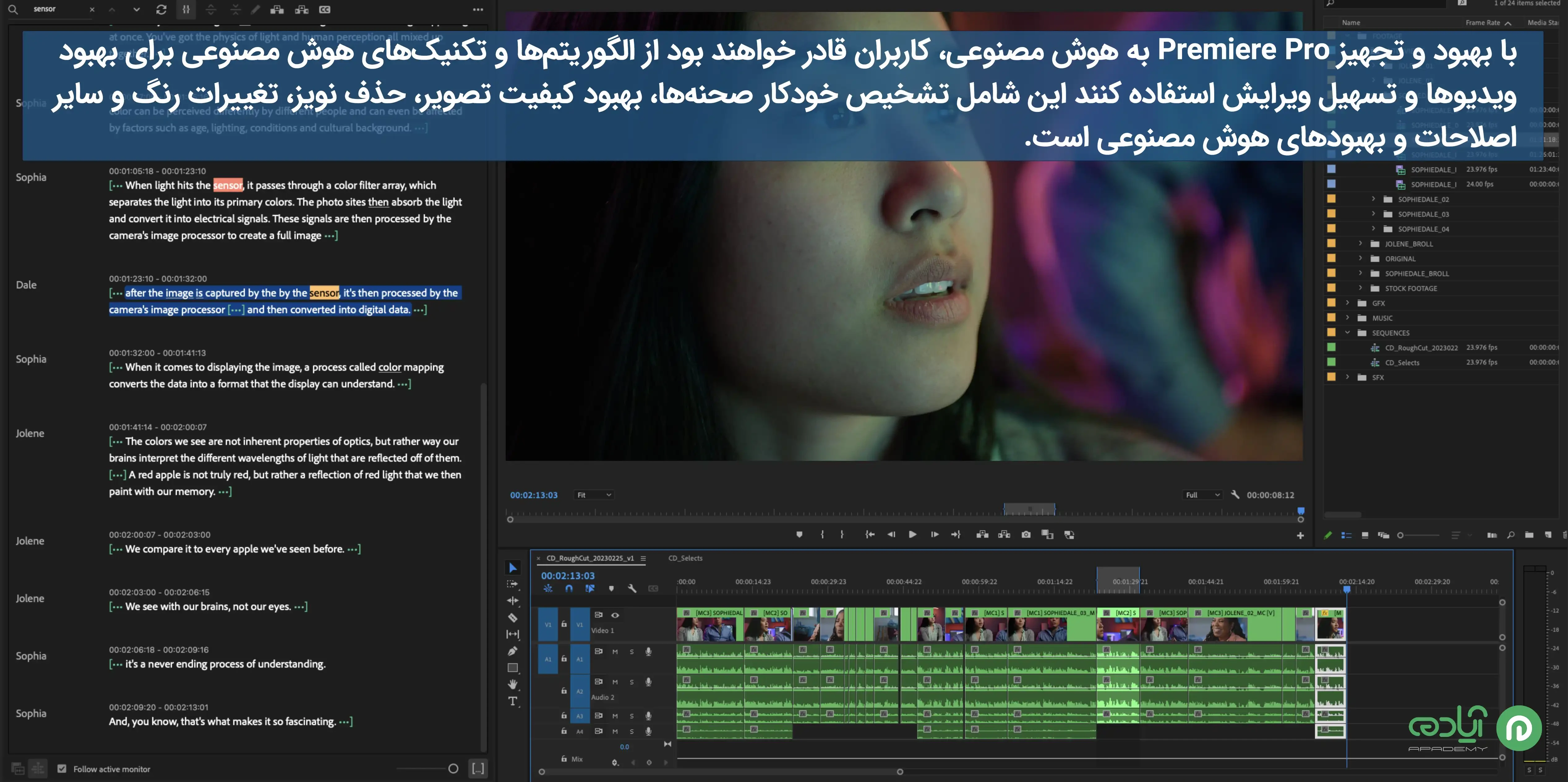The image size is (1568, 782).
Task: Open Program monitor settings wrench
Action: (1235, 495)
